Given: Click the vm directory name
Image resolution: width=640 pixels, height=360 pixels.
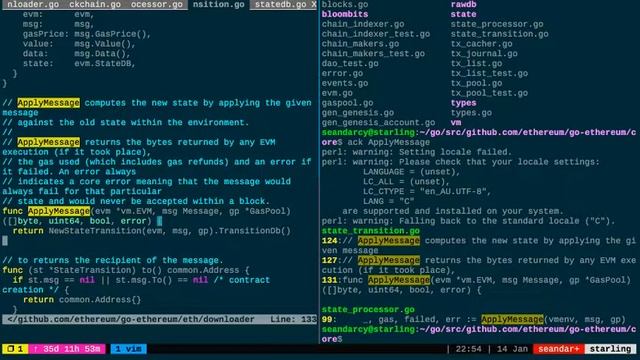Looking at the screenshot, I should [456, 122].
